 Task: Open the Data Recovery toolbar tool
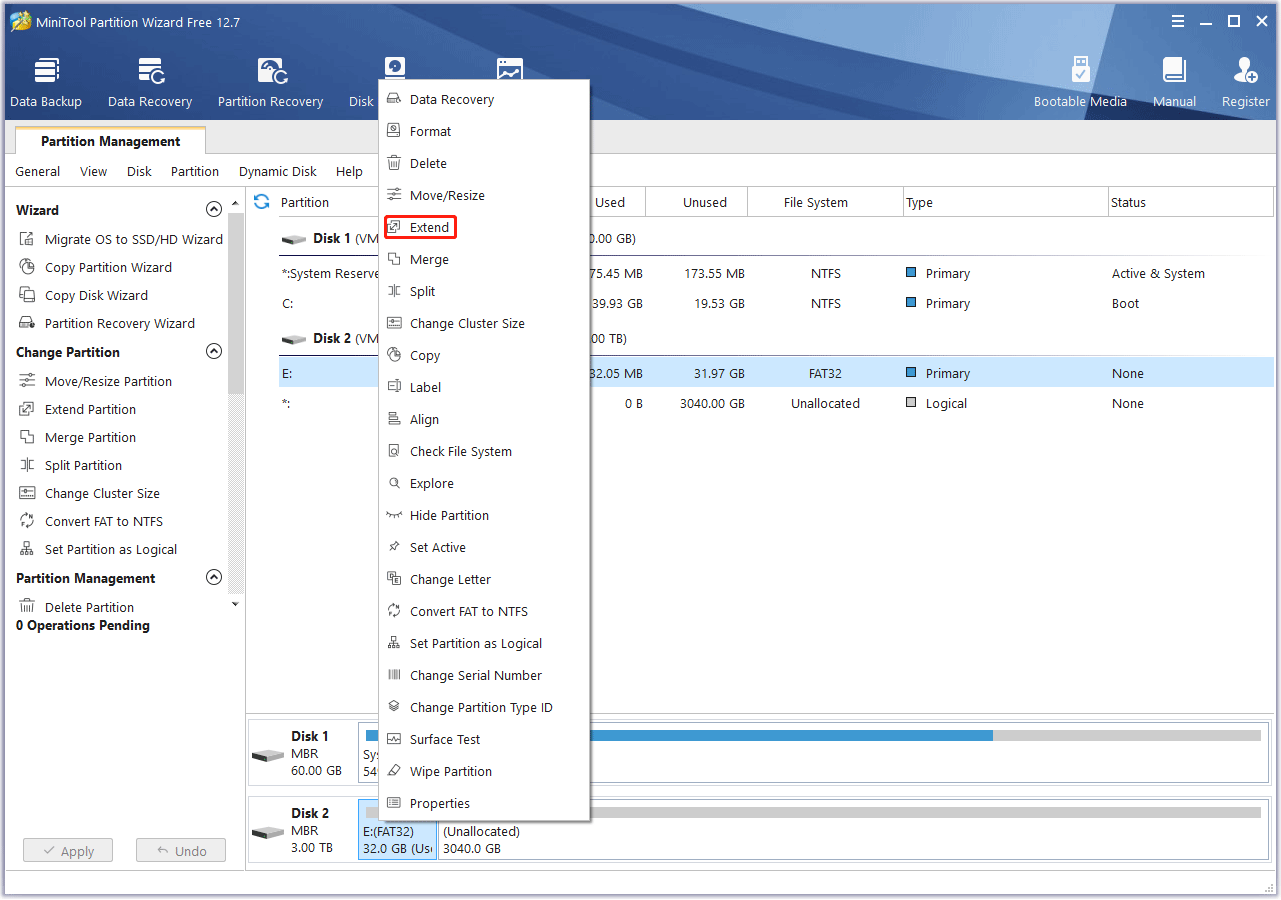(150, 82)
